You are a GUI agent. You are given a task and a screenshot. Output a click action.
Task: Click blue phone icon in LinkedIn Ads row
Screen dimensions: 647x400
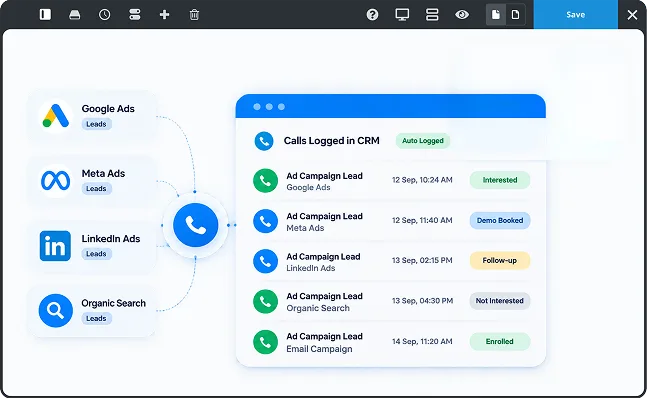(x=265, y=261)
